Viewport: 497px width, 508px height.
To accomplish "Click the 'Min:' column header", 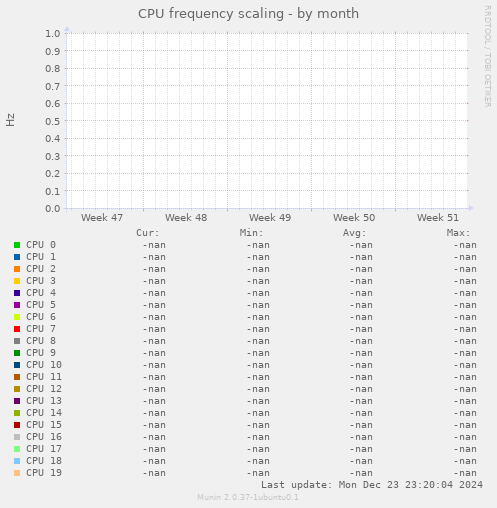I will point(251,233).
